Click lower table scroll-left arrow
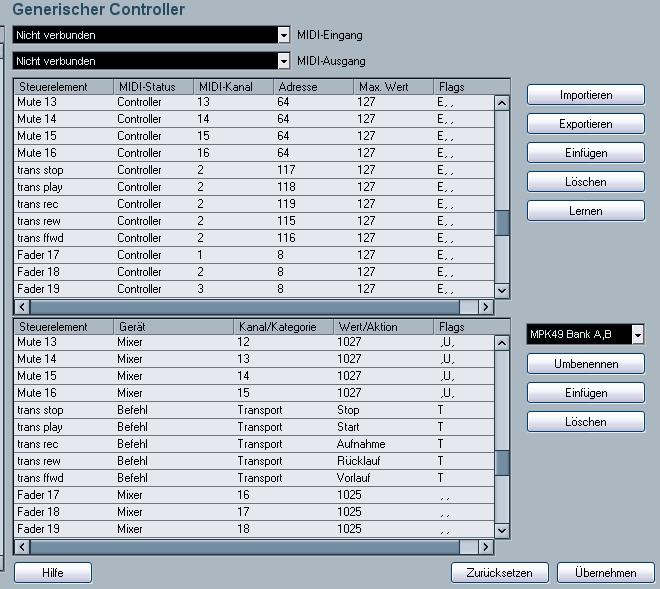This screenshot has width=660, height=589. pyautogui.click(x=22, y=547)
